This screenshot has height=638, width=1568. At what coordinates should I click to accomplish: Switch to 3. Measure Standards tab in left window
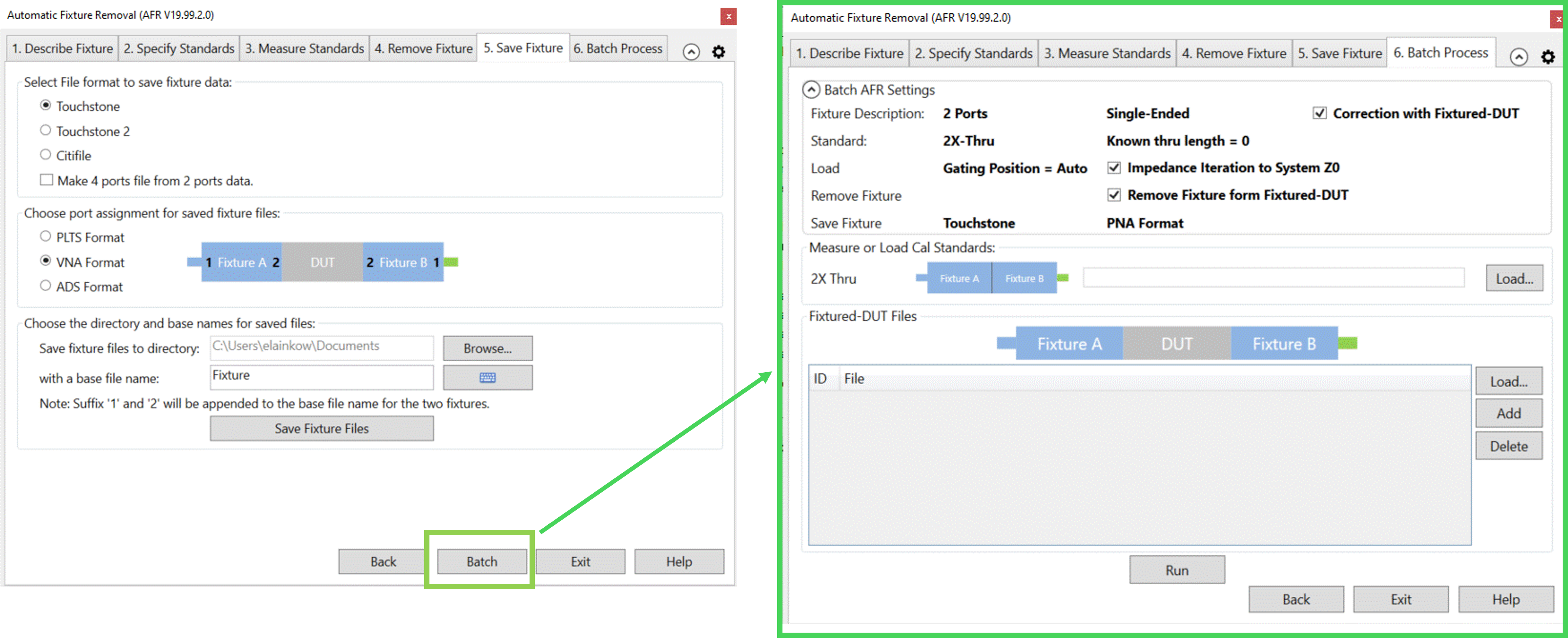coord(305,48)
